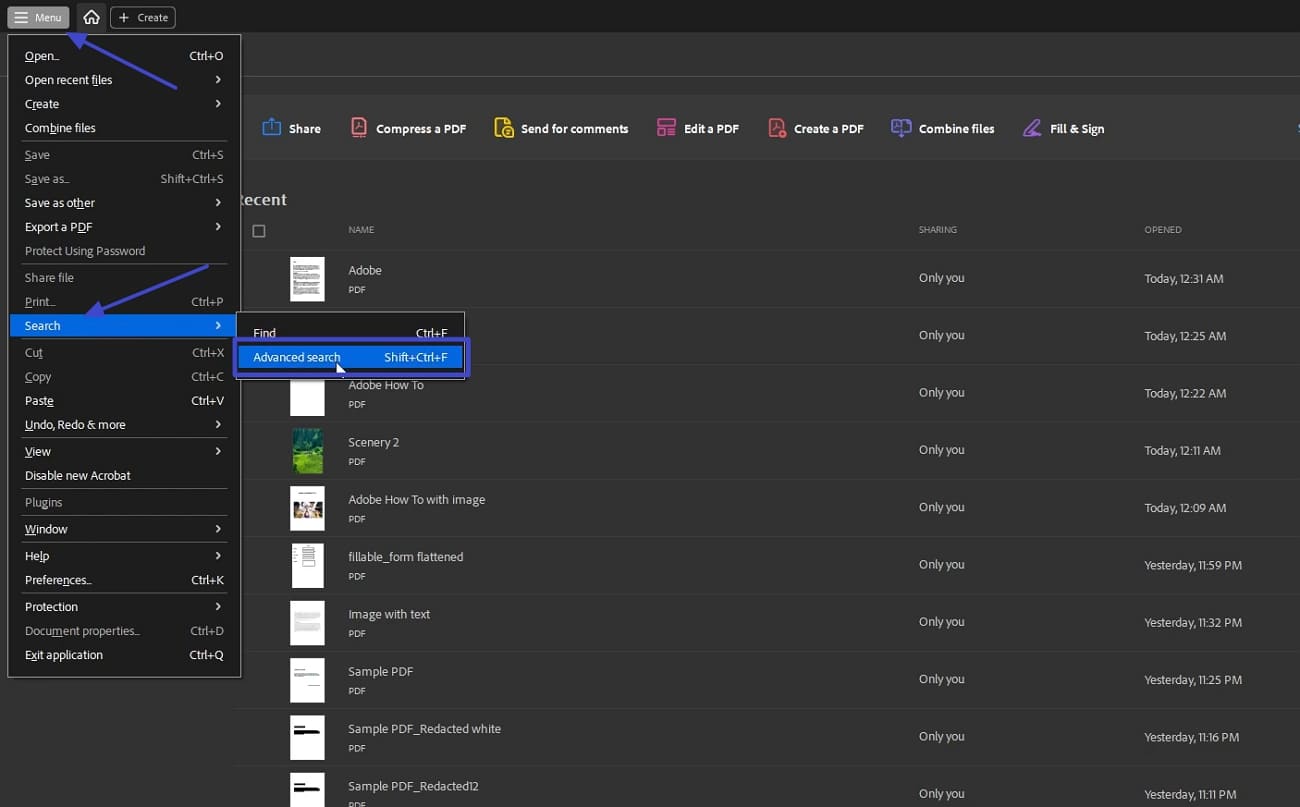Open the Sample PDF_Redacted white file
The image size is (1300, 807).
click(x=424, y=728)
